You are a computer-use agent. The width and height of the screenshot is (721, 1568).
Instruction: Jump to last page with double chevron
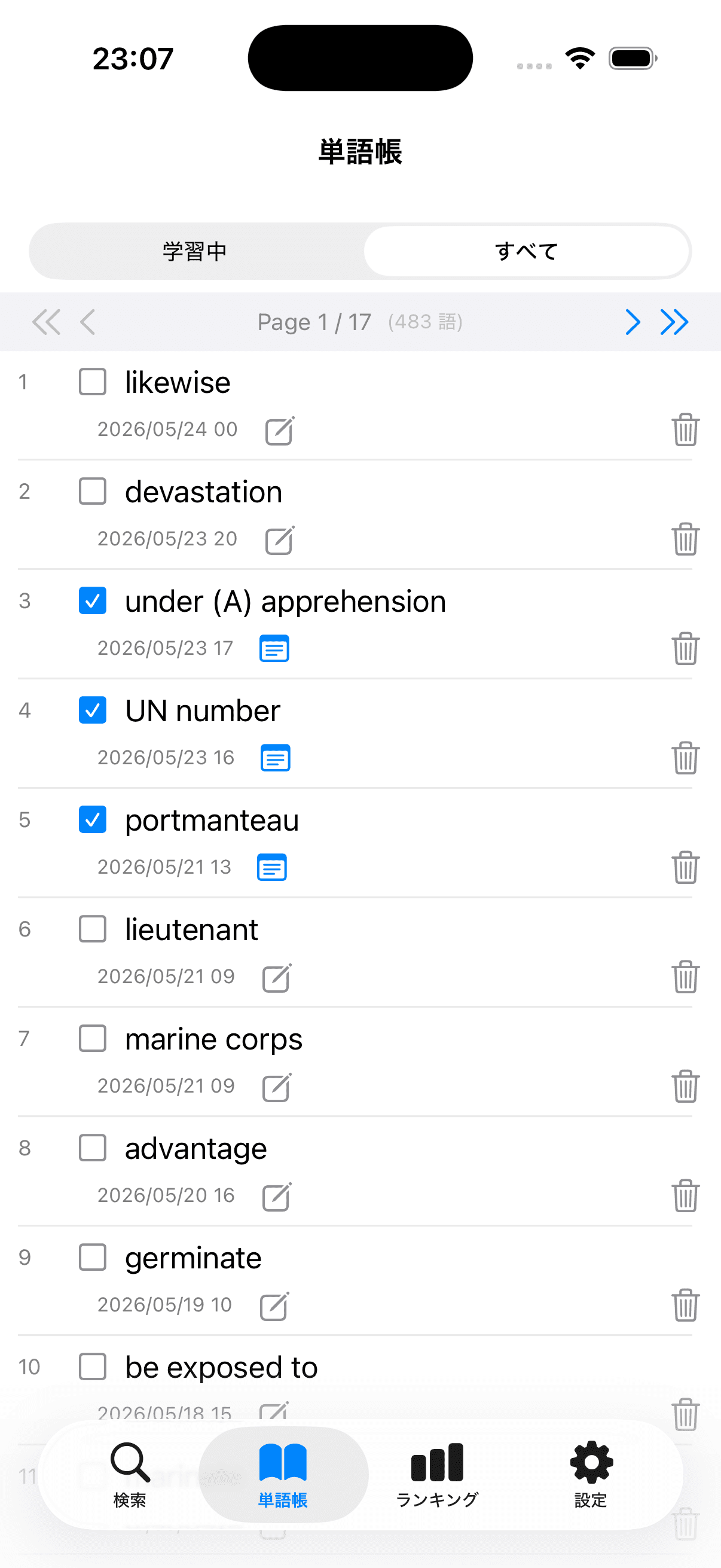pos(674,322)
